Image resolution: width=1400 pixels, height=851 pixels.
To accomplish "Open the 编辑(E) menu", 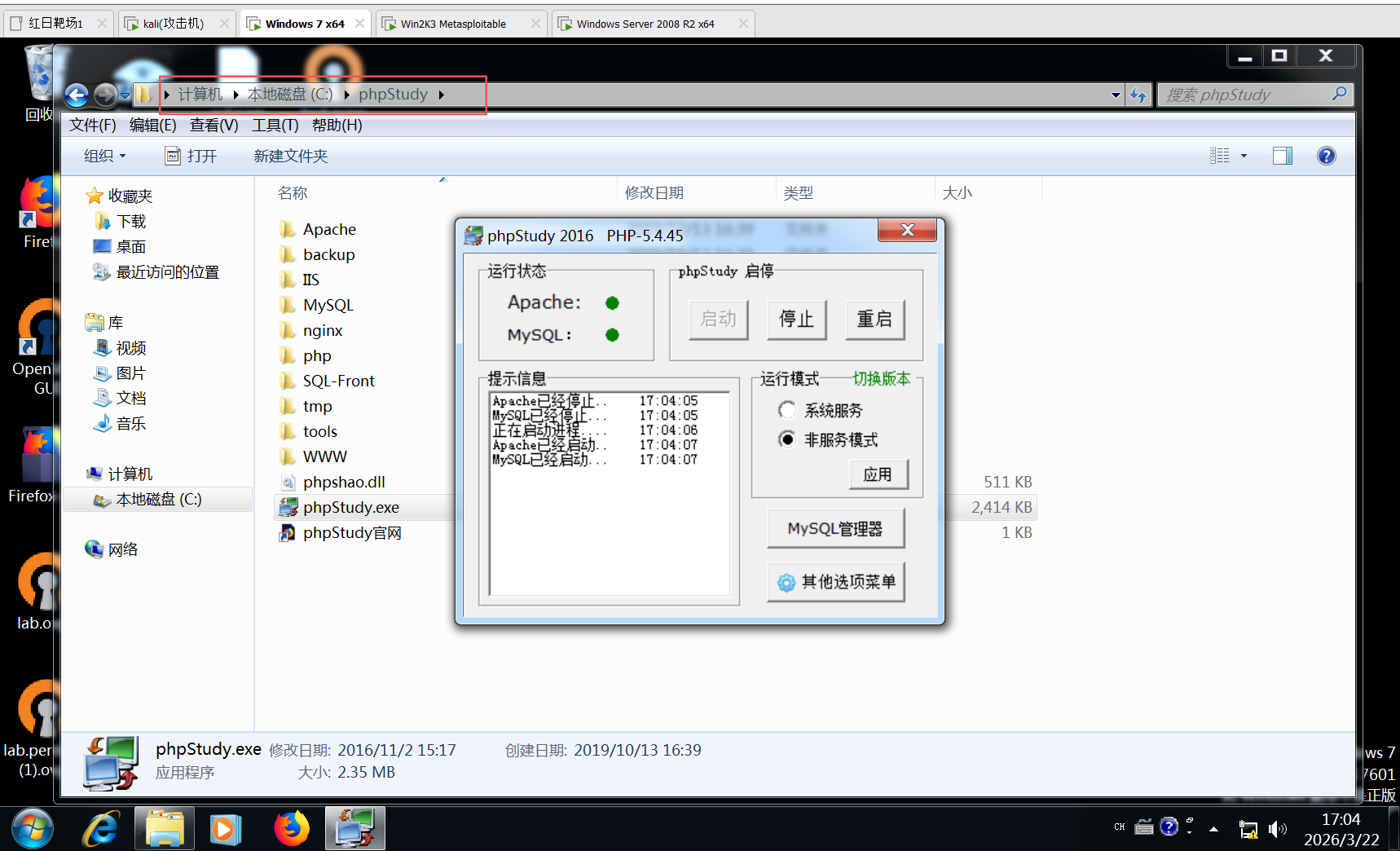I will pyautogui.click(x=153, y=125).
